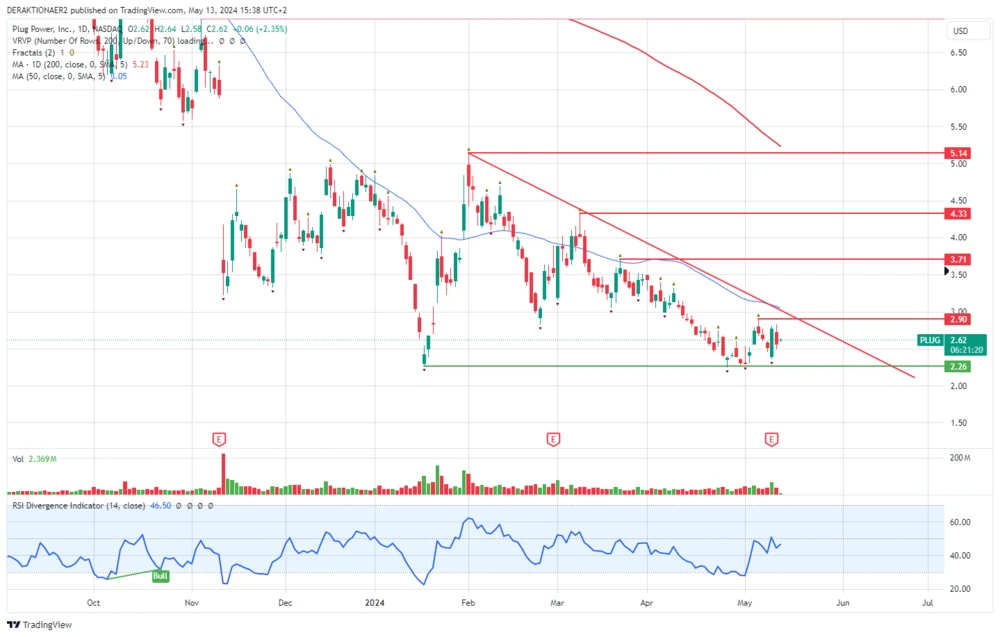
Task: Click the earnings marker near mid-November
Action: [x=219, y=439]
